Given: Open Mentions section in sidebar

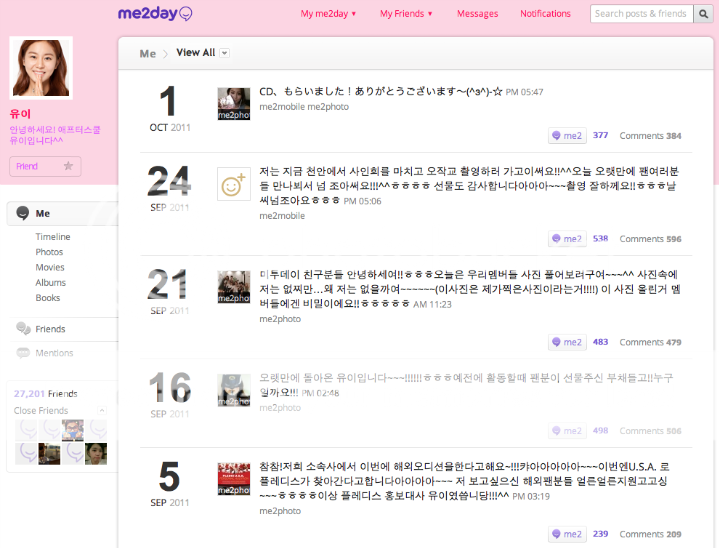Looking at the screenshot, I should pyautogui.click(x=54, y=353).
